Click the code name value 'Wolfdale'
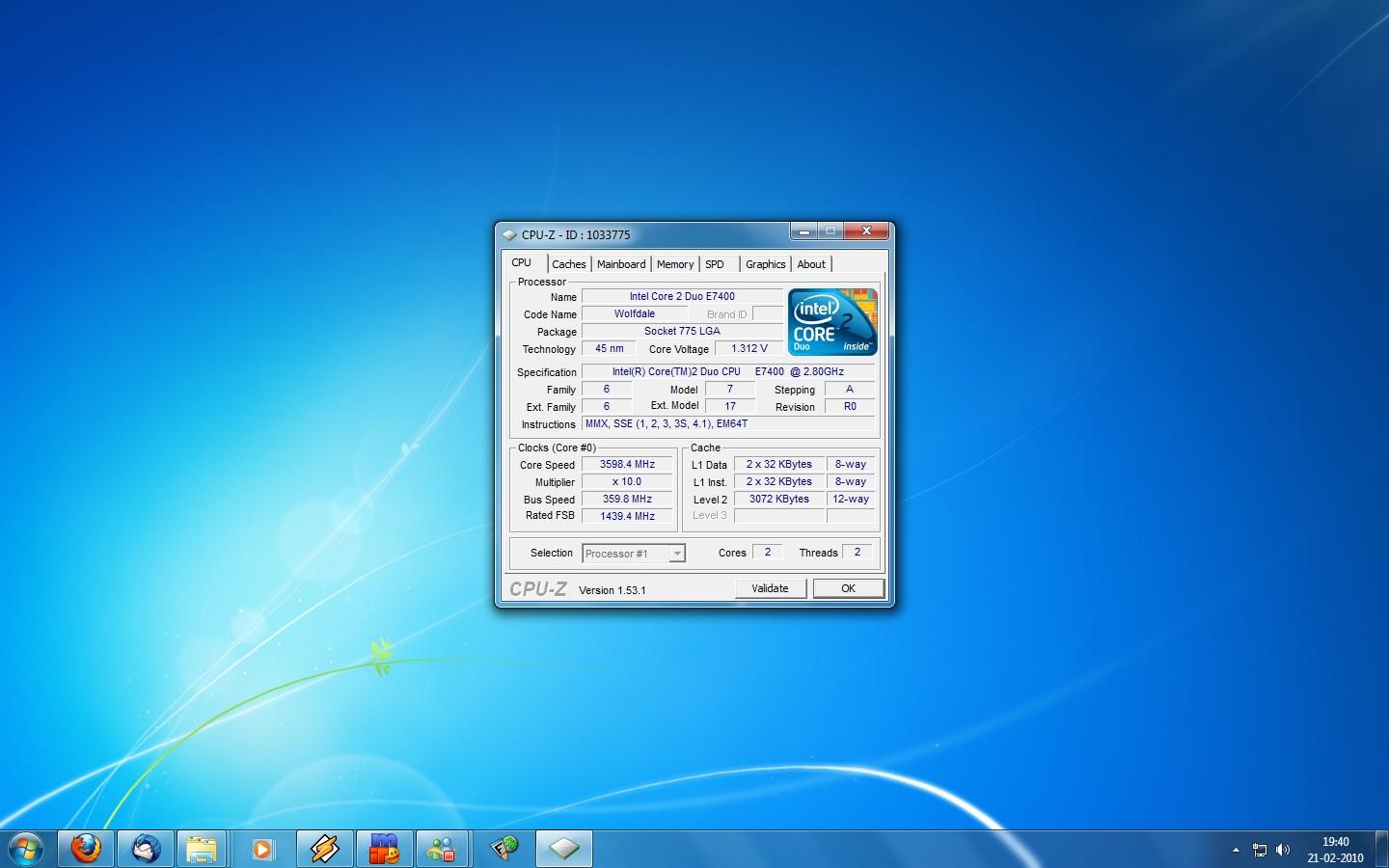Image resolution: width=1389 pixels, height=868 pixels. (x=635, y=313)
